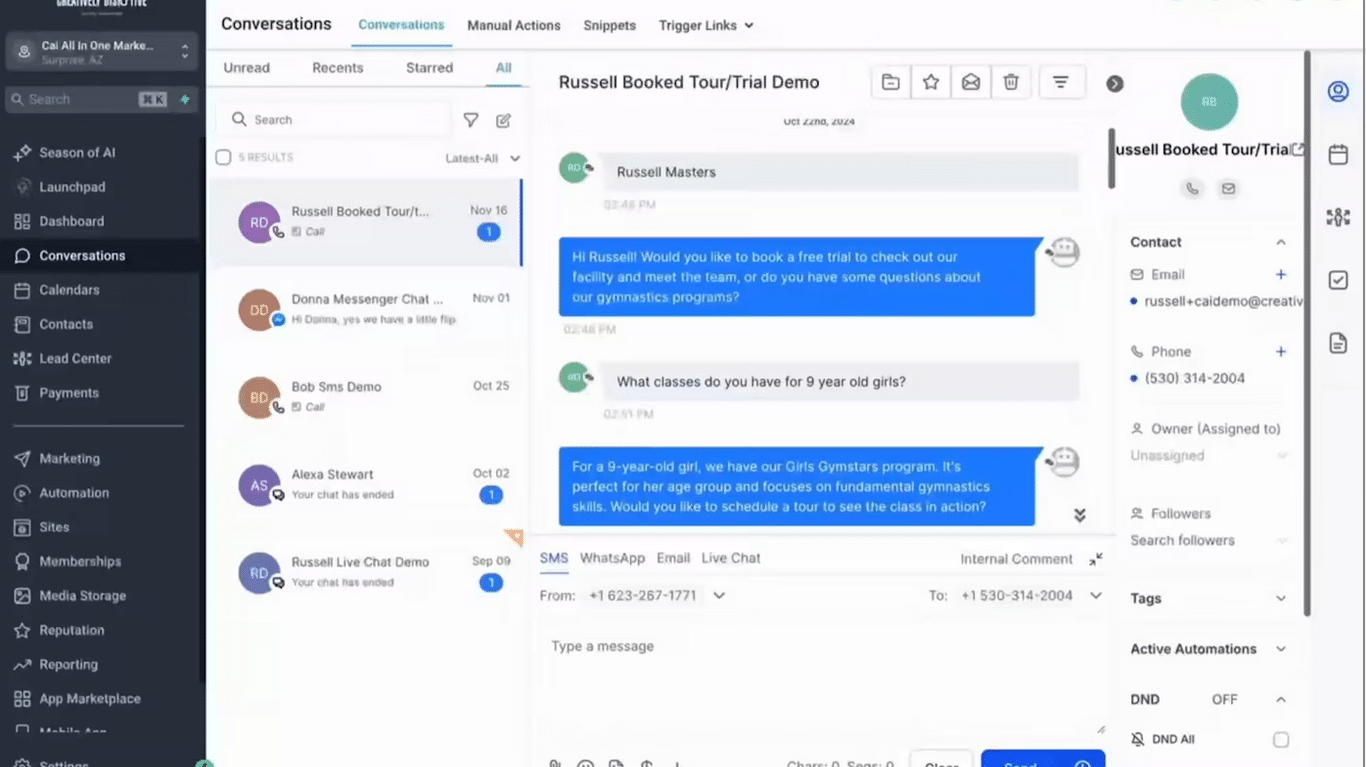Open calendar icon in right sidebar
Screen dimensions: 1366x767
pos(1338,155)
